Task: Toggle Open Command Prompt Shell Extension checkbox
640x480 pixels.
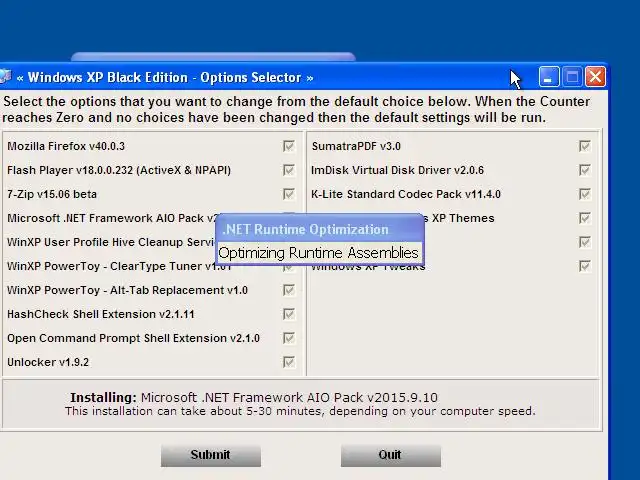Action: click(x=289, y=338)
